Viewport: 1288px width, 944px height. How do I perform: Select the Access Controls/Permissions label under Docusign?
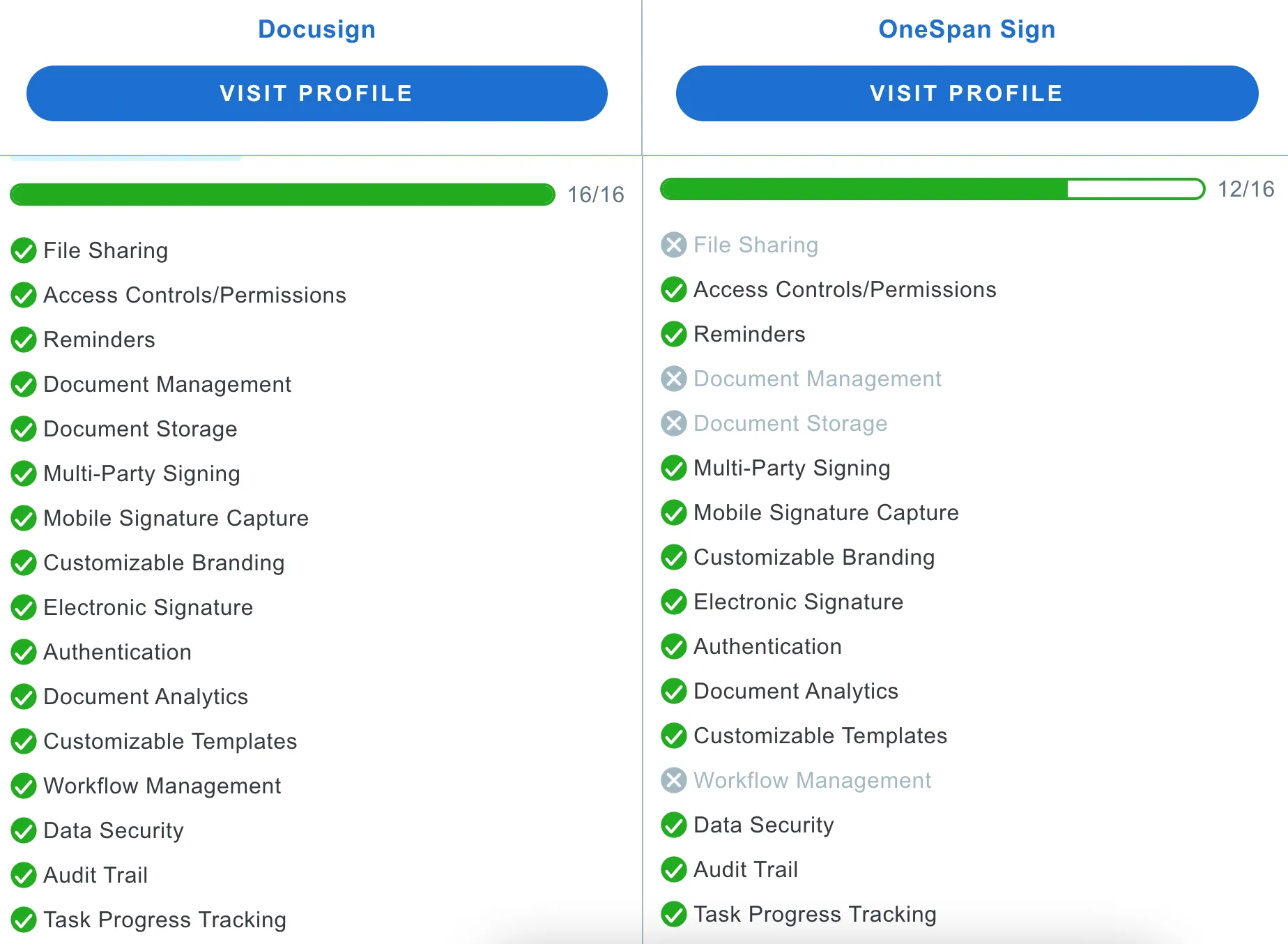pos(194,295)
